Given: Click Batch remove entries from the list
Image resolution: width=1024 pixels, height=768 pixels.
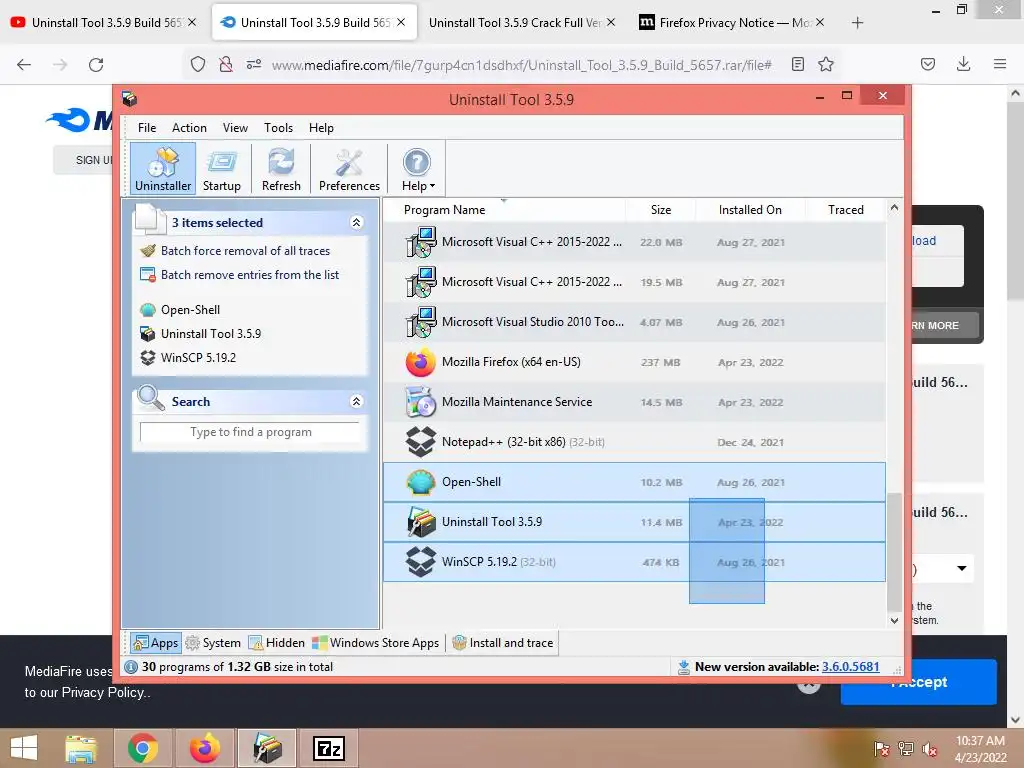Looking at the screenshot, I should (x=250, y=275).
